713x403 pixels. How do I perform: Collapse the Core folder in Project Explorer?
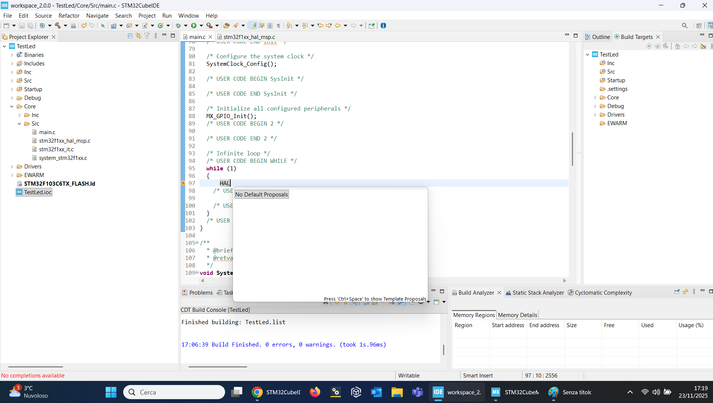coord(12,106)
